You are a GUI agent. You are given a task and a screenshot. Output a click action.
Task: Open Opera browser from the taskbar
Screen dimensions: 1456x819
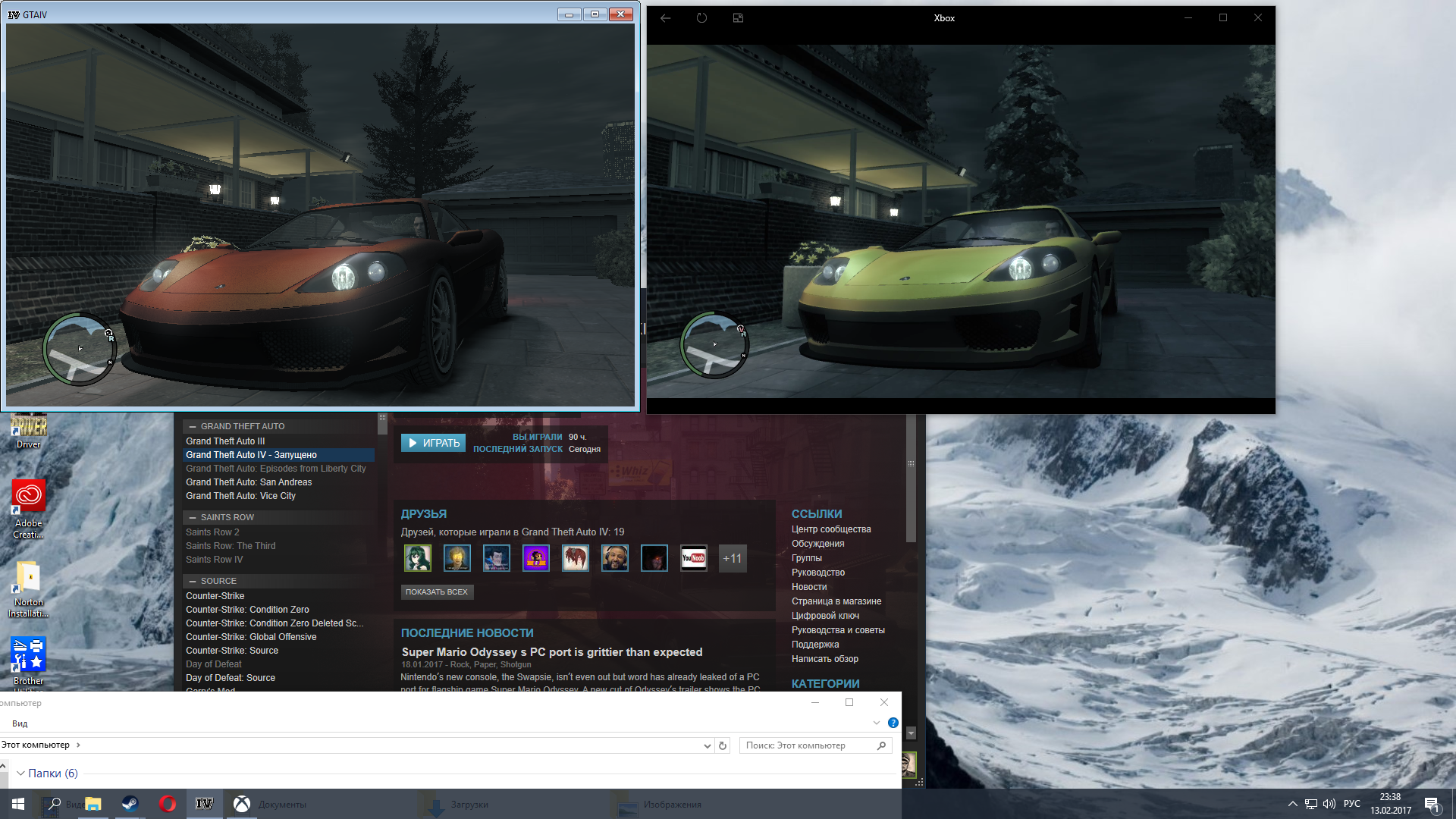[x=168, y=804]
